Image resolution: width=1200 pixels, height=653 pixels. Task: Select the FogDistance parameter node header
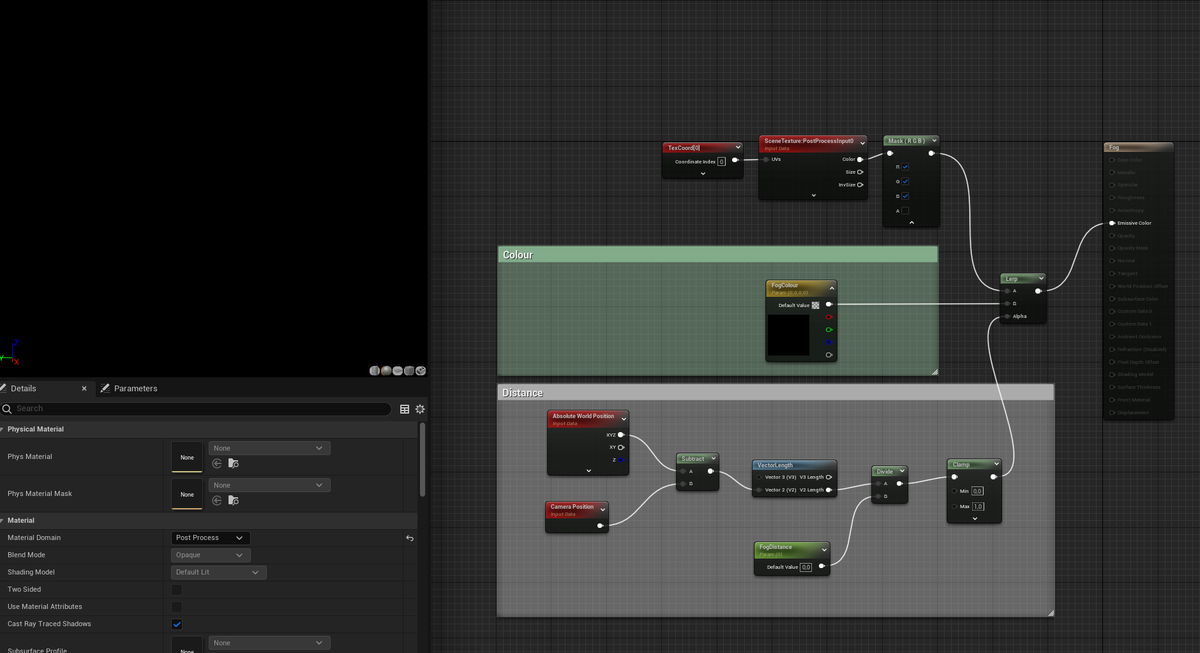click(x=792, y=549)
